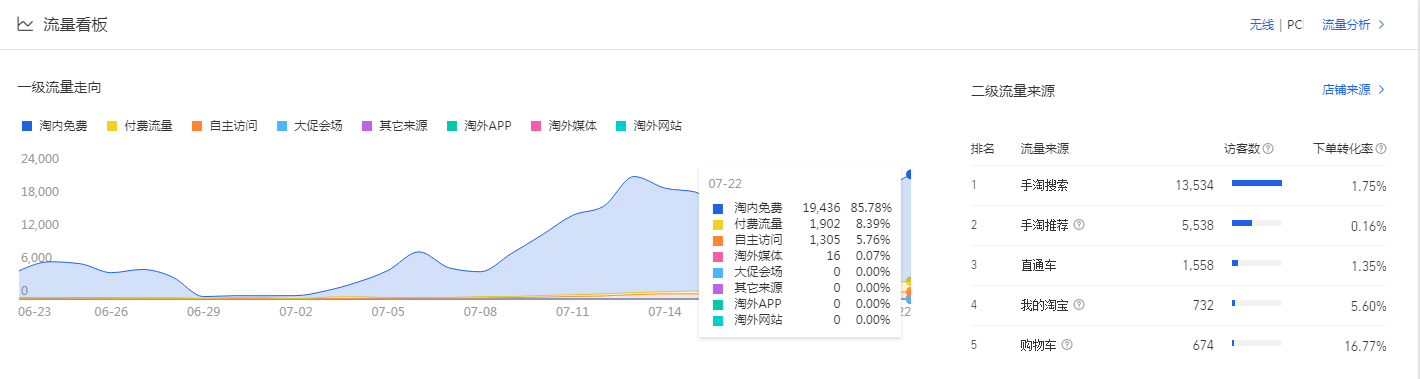Click conversion rate 16.77%
Image resolution: width=1420 pixels, height=379 pixels.
[1366, 346]
